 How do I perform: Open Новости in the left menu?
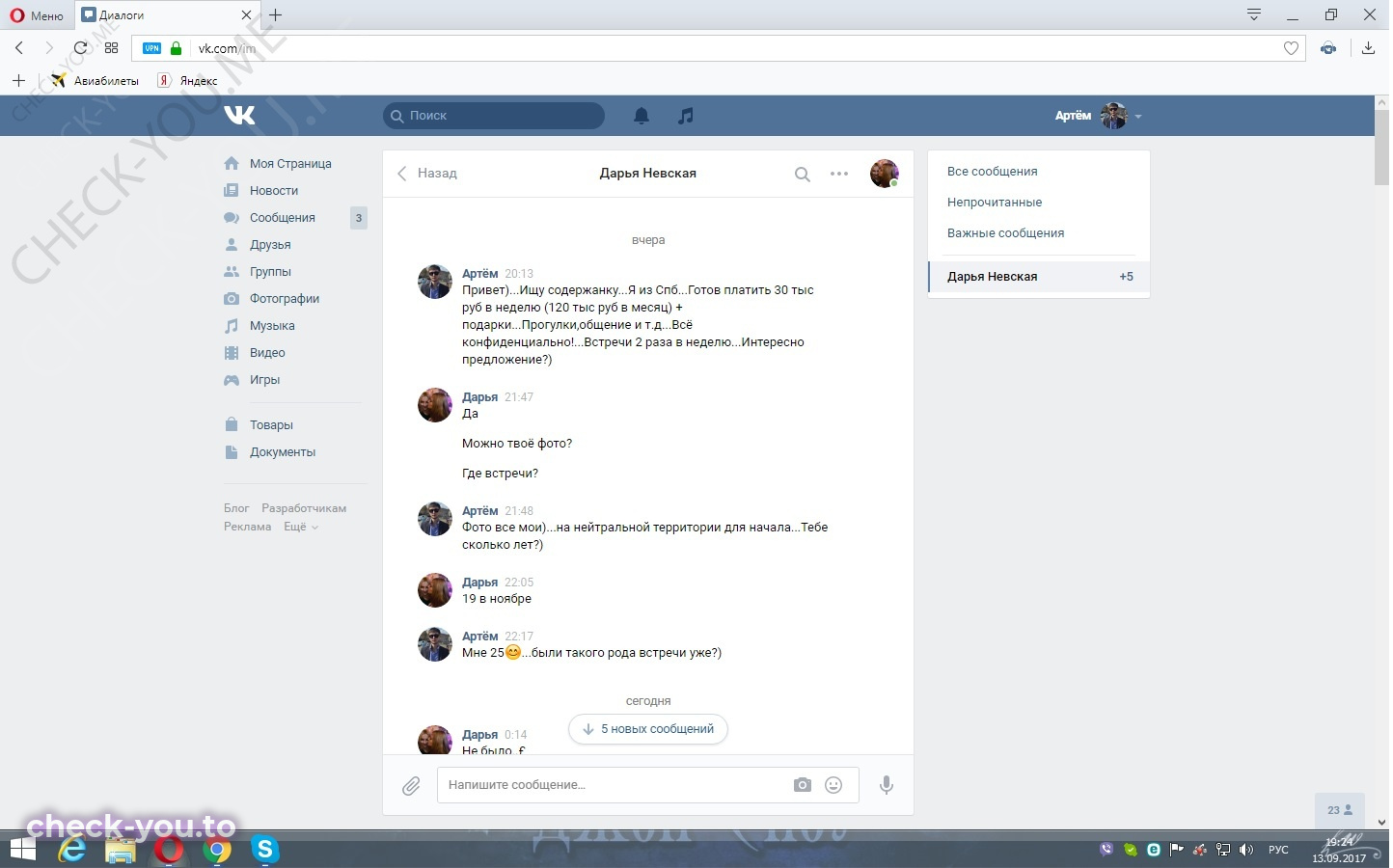click(x=274, y=191)
